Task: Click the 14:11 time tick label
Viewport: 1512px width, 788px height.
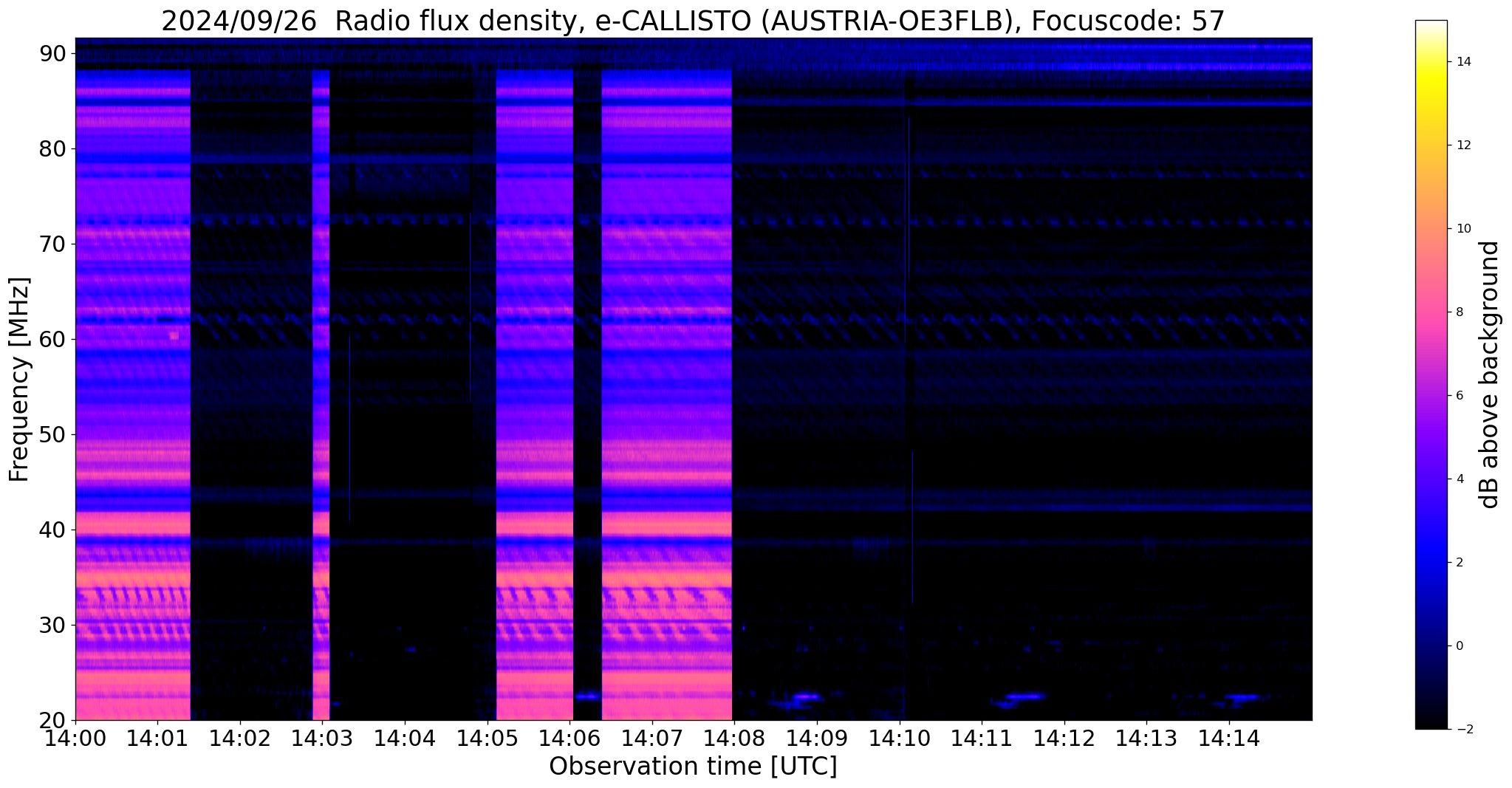Action: coord(982,738)
